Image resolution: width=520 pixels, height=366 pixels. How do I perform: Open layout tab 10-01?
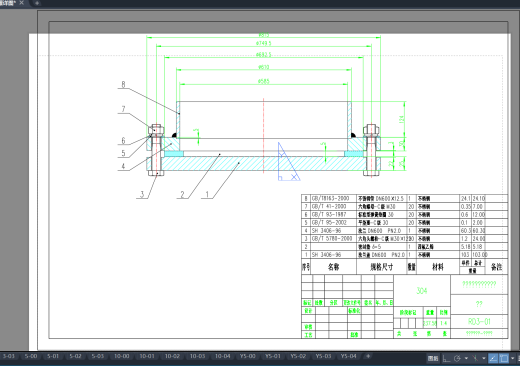pyautogui.click(x=147, y=356)
